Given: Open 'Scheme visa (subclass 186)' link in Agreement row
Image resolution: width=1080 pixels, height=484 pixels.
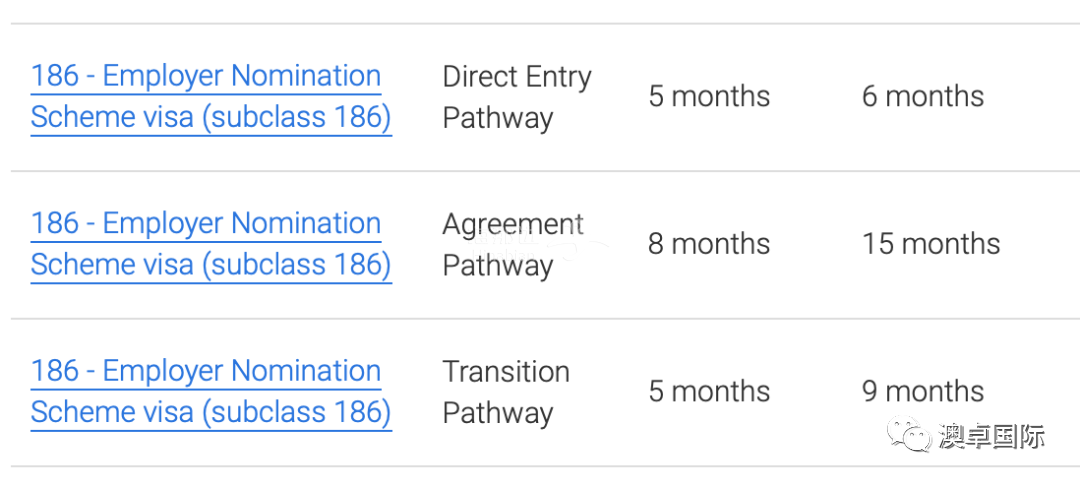Looking at the screenshot, I should [x=211, y=264].
